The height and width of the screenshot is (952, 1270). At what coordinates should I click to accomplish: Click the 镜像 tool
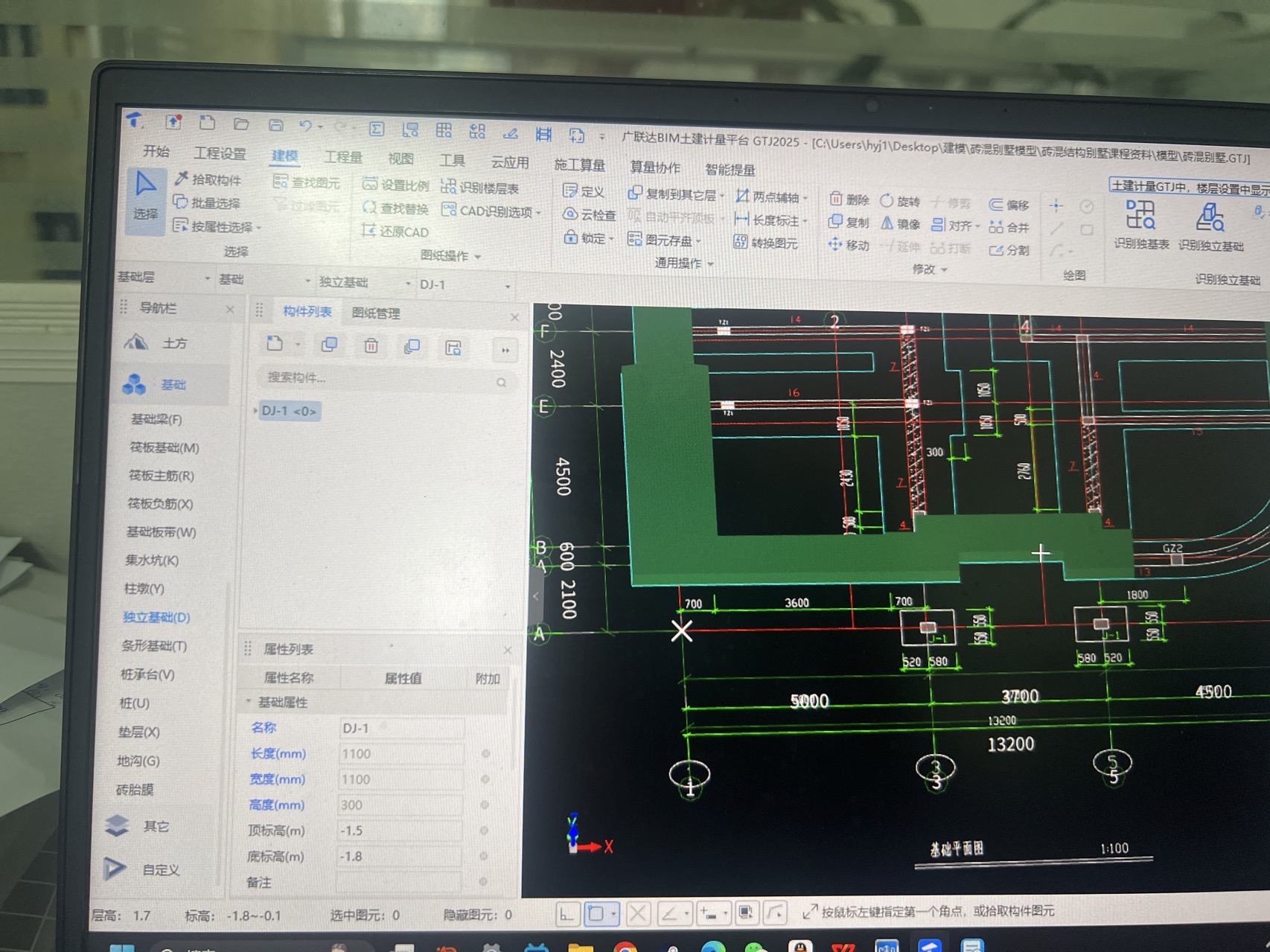[901, 223]
